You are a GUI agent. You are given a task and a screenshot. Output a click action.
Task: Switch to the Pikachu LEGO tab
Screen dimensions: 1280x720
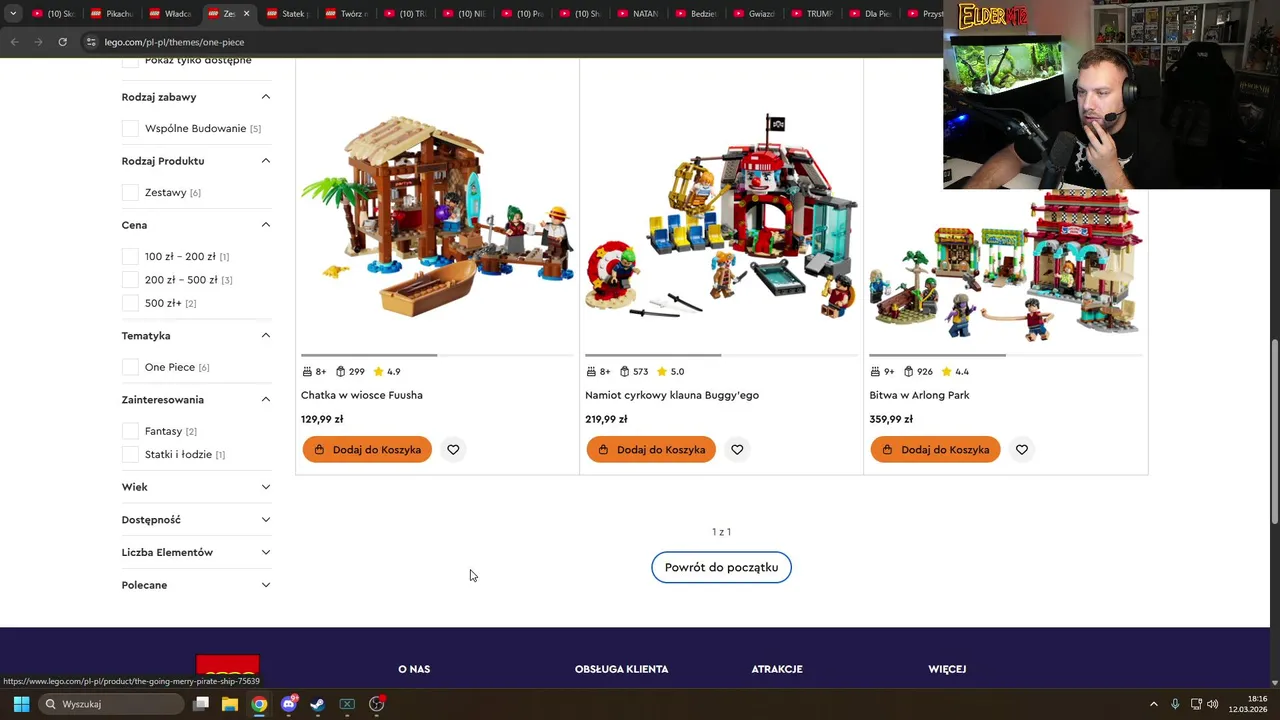pos(111,14)
